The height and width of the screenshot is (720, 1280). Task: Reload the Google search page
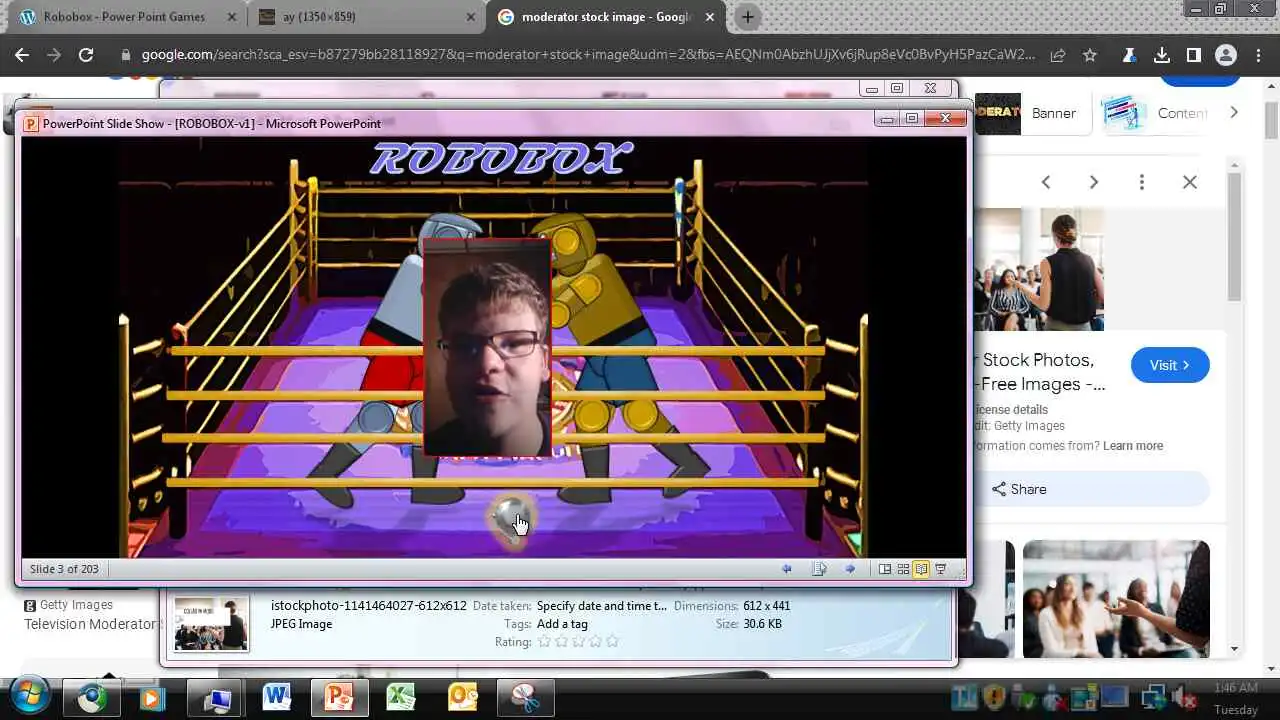[86, 55]
